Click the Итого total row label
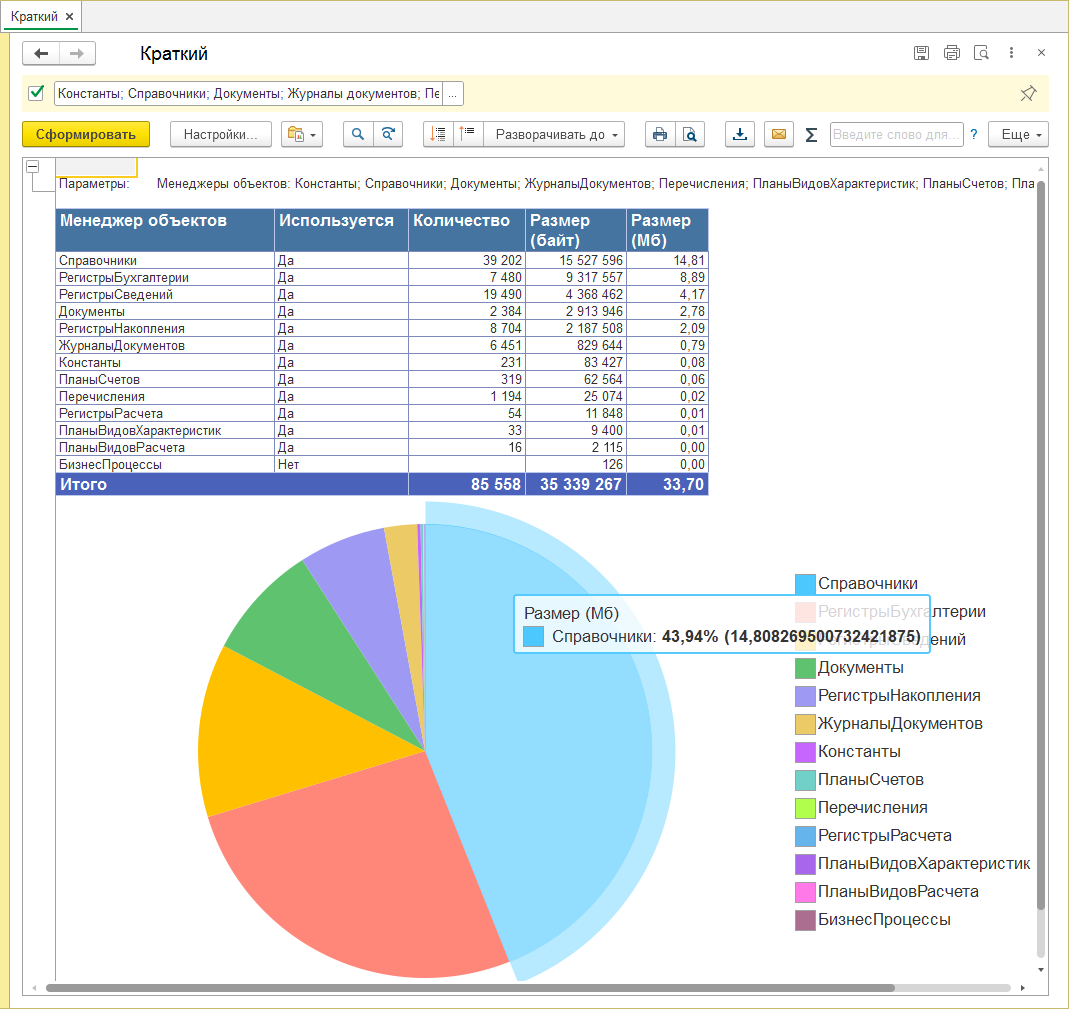The height and width of the screenshot is (1009, 1069). click(83, 484)
